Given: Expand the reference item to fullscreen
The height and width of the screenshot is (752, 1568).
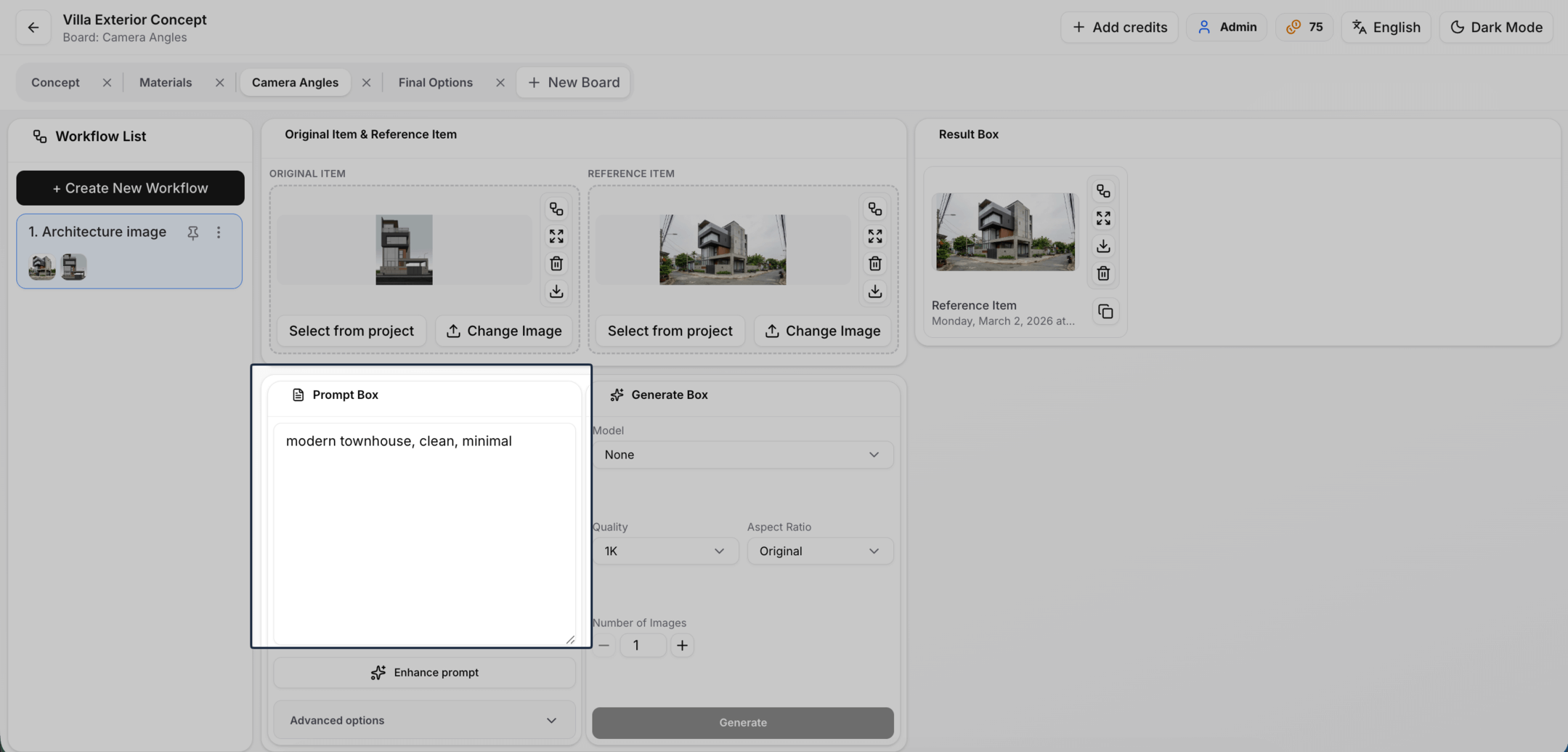Looking at the screenshot, I should (875, 237).
